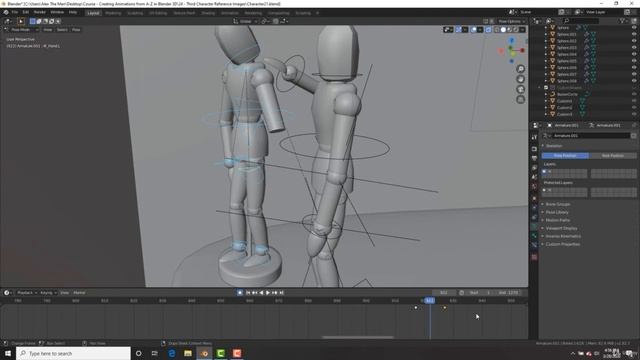Image resolution: width=640 pixels, height=360 pixels.
Task: Toggle the first protected layer
Action: [544, 190]
